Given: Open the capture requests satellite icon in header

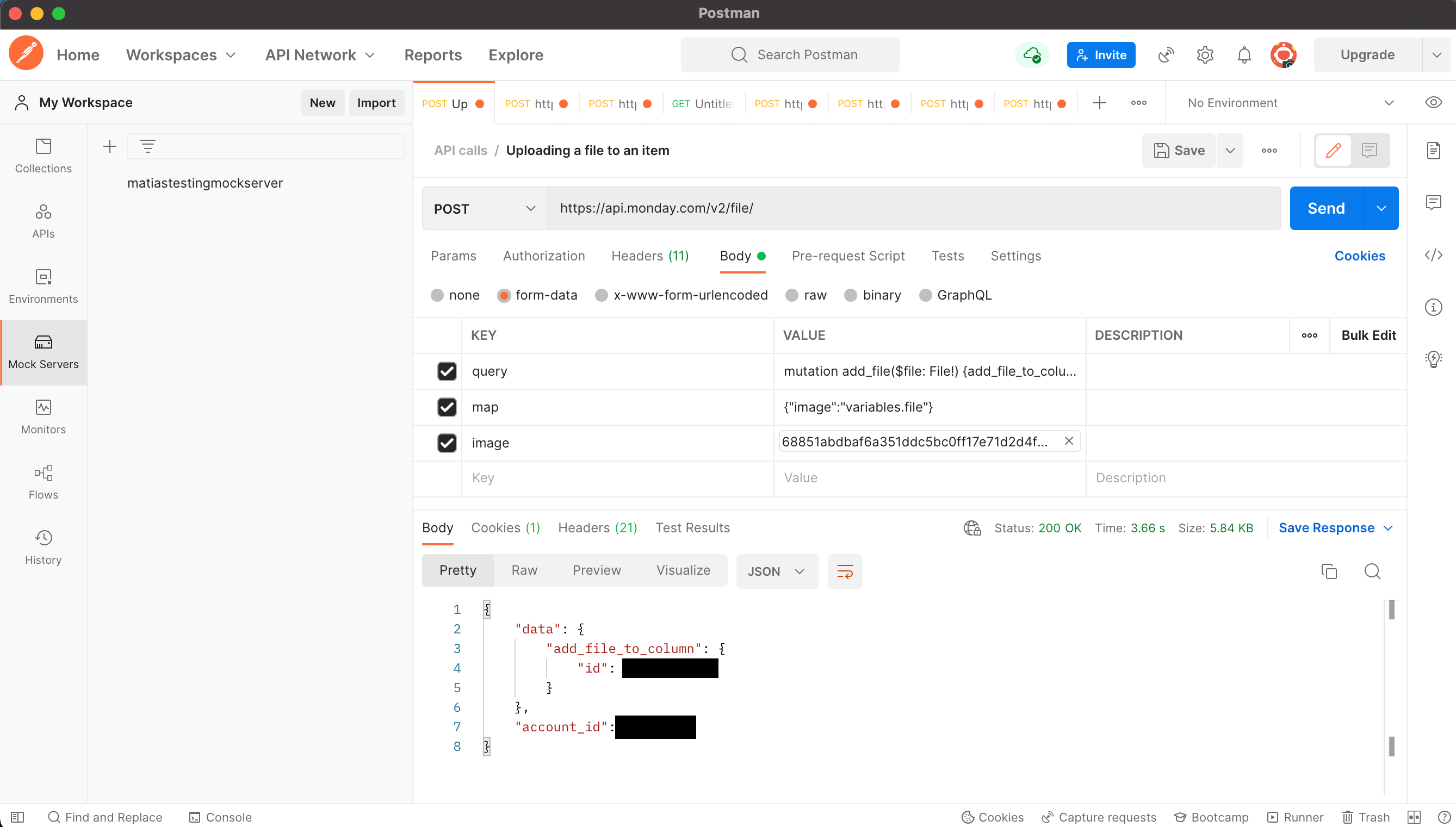Looking at the screenshot, I should (1166, 54).
